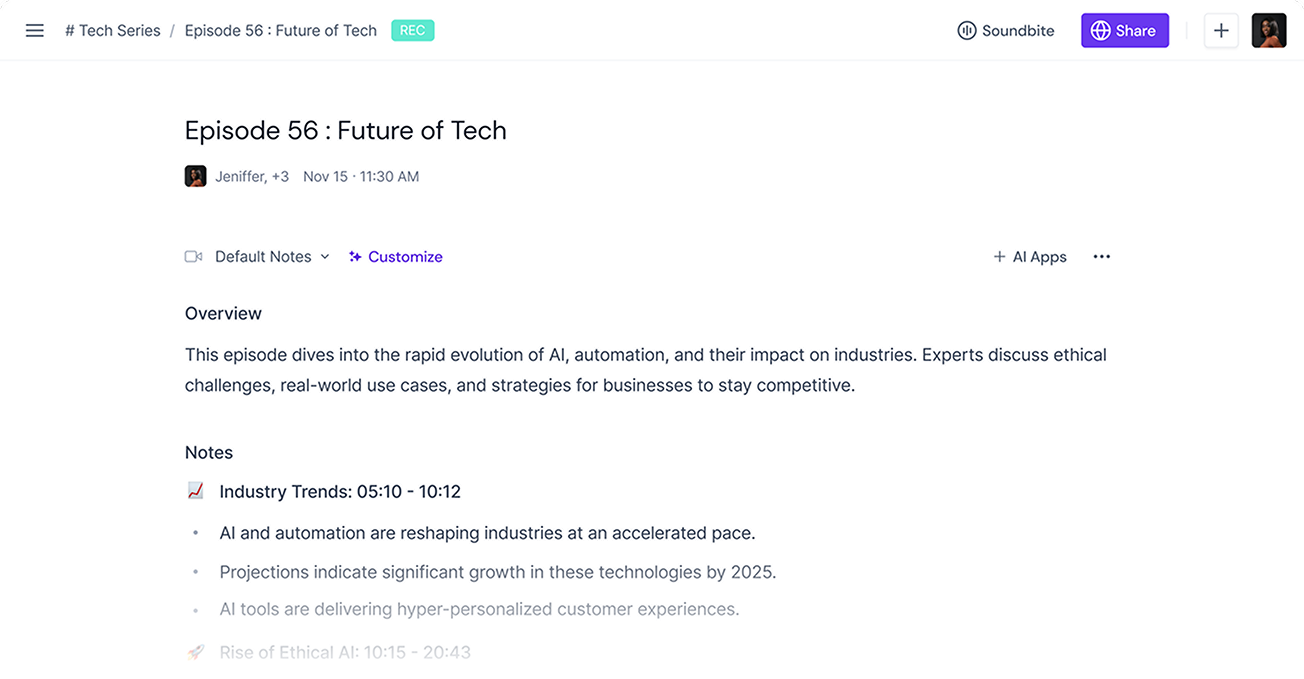
Task: Open the Default Notes dropdown
Action: click(x=325, y=256)
